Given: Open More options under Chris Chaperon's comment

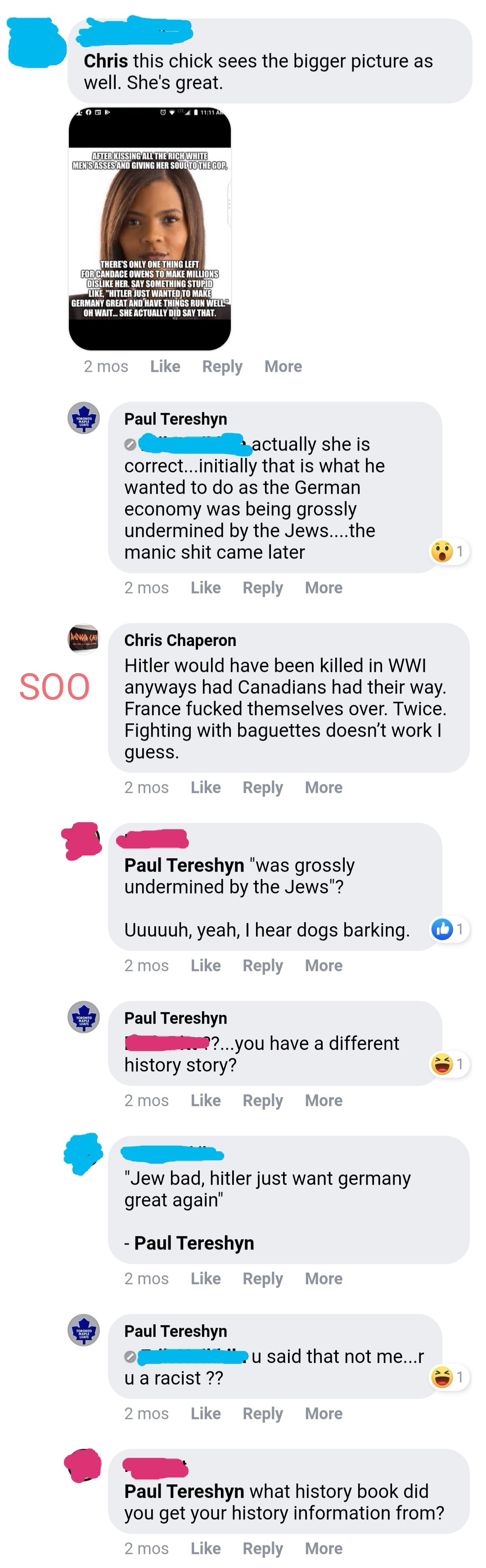Looking at the screenshot, I should point(324,788).
